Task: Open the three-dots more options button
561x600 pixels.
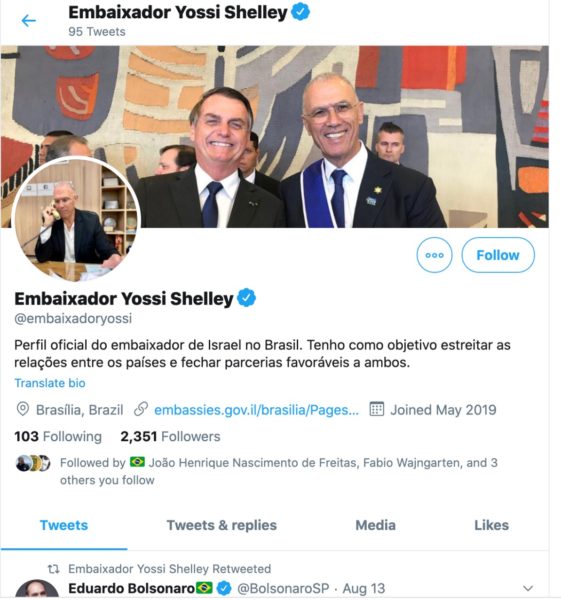Action: coord(434,255)
